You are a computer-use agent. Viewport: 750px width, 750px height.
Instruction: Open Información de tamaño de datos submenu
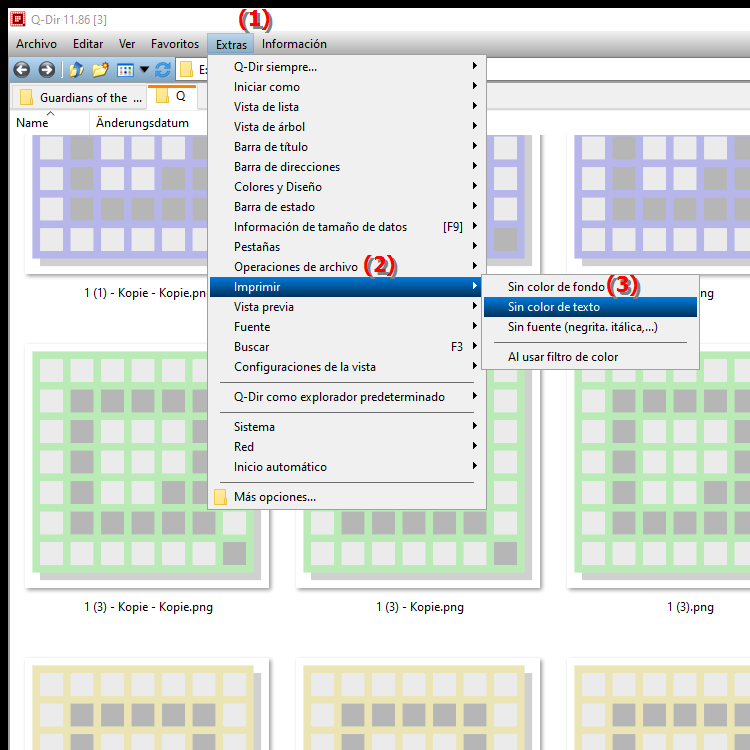348,227
